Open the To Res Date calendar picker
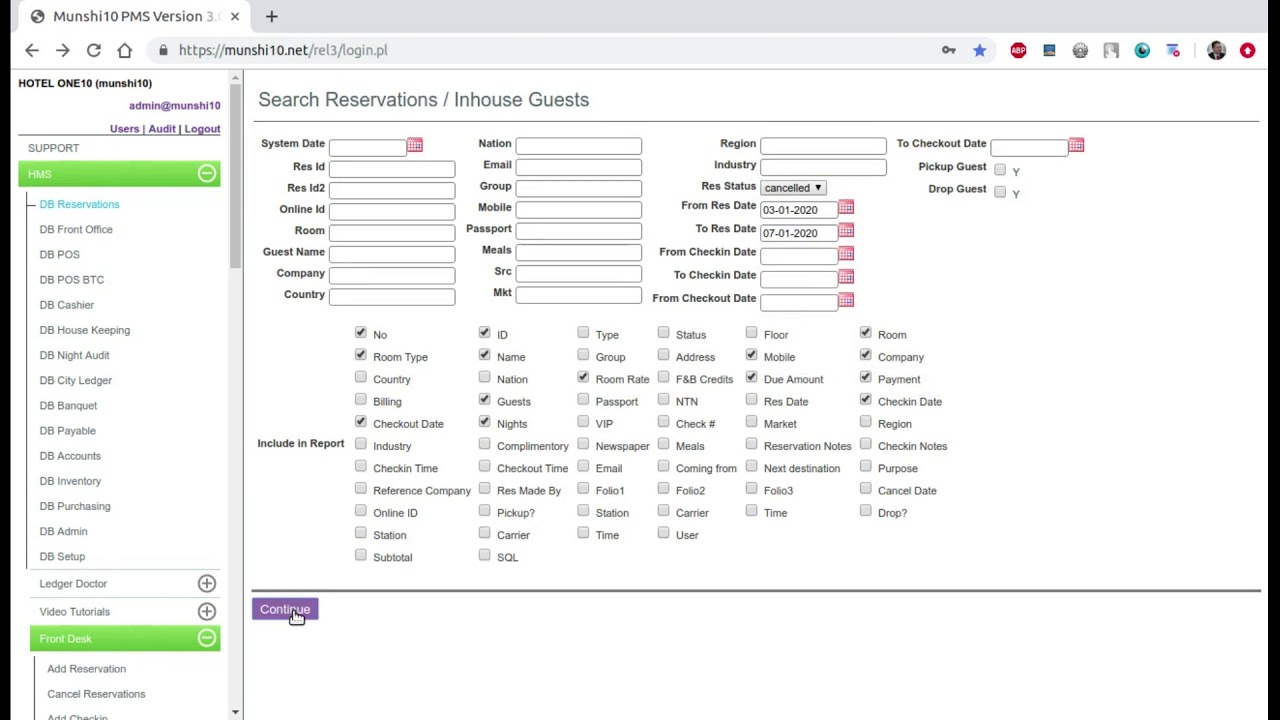 (x=846, y=230)
